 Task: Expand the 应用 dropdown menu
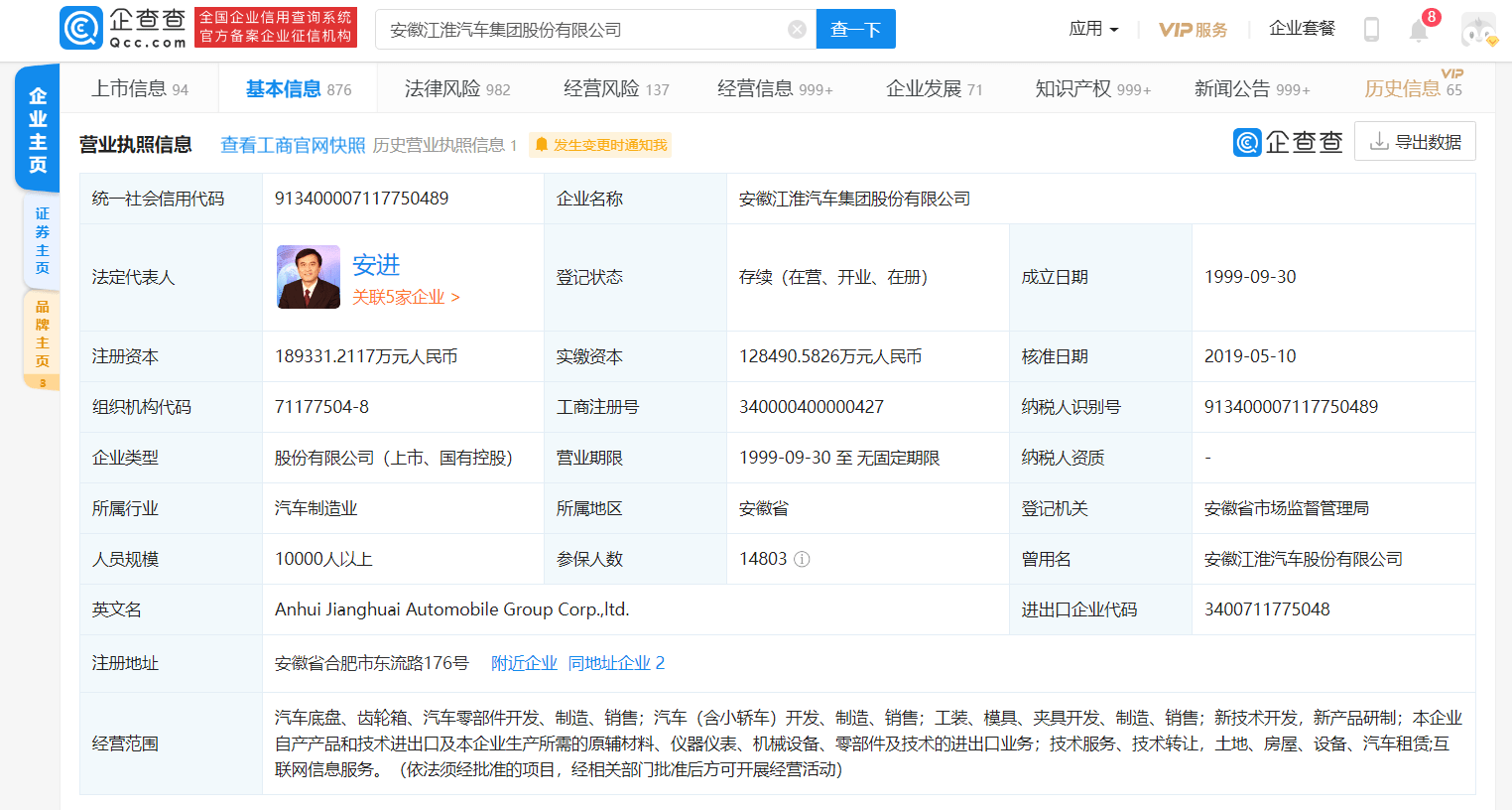click(x=1093, y=29)
